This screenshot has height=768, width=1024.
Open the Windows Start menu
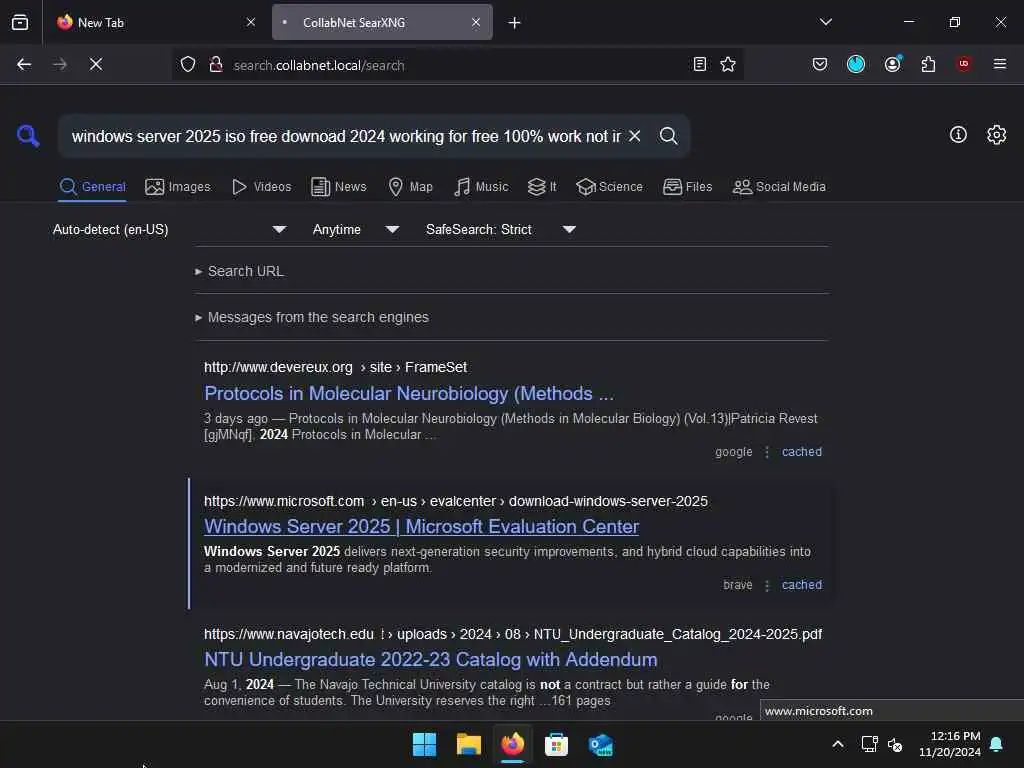pos(424,744)
